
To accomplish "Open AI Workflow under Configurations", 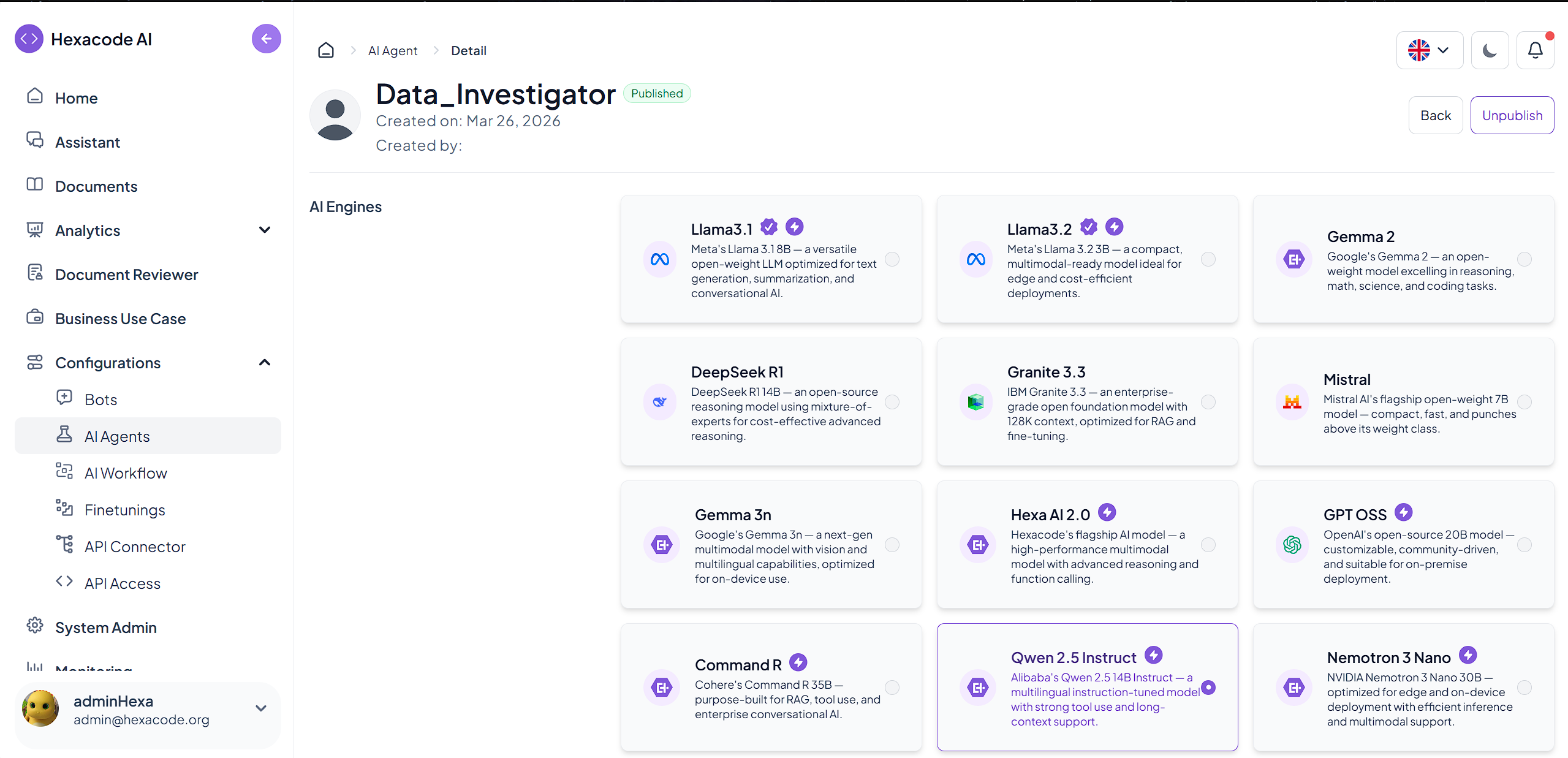I will pyautogui.click(x=148, y=473).
